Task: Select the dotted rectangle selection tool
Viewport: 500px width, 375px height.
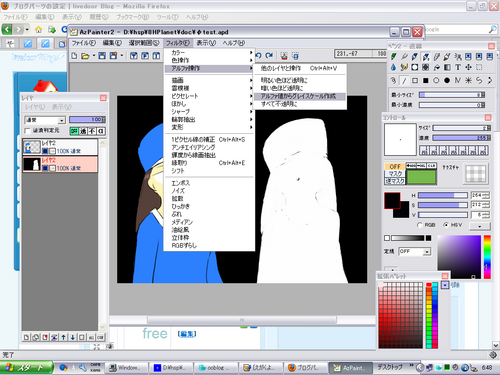Action: [479, 68]
